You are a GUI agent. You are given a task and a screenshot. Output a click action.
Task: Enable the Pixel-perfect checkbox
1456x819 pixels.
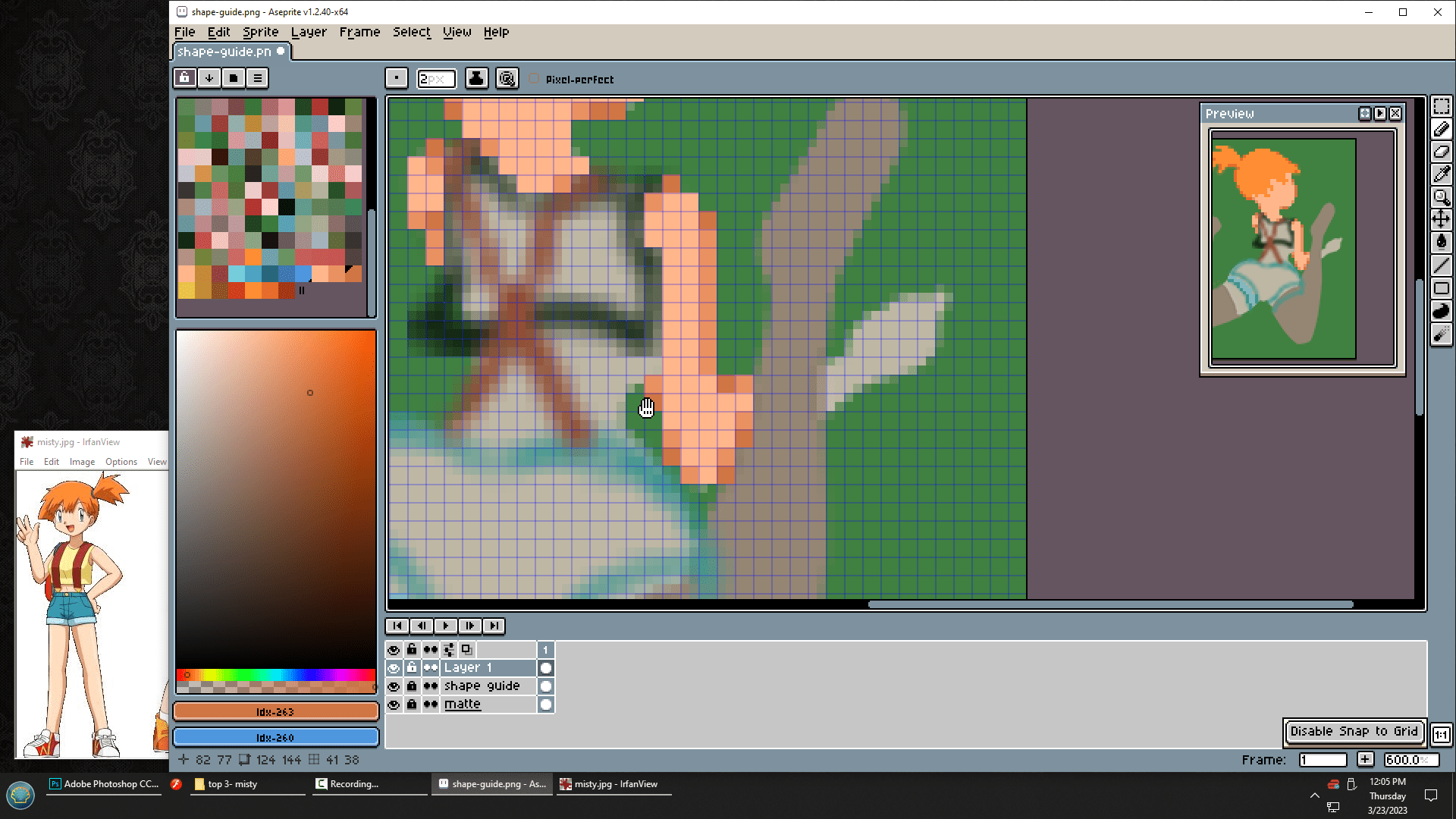click(535, 79)
